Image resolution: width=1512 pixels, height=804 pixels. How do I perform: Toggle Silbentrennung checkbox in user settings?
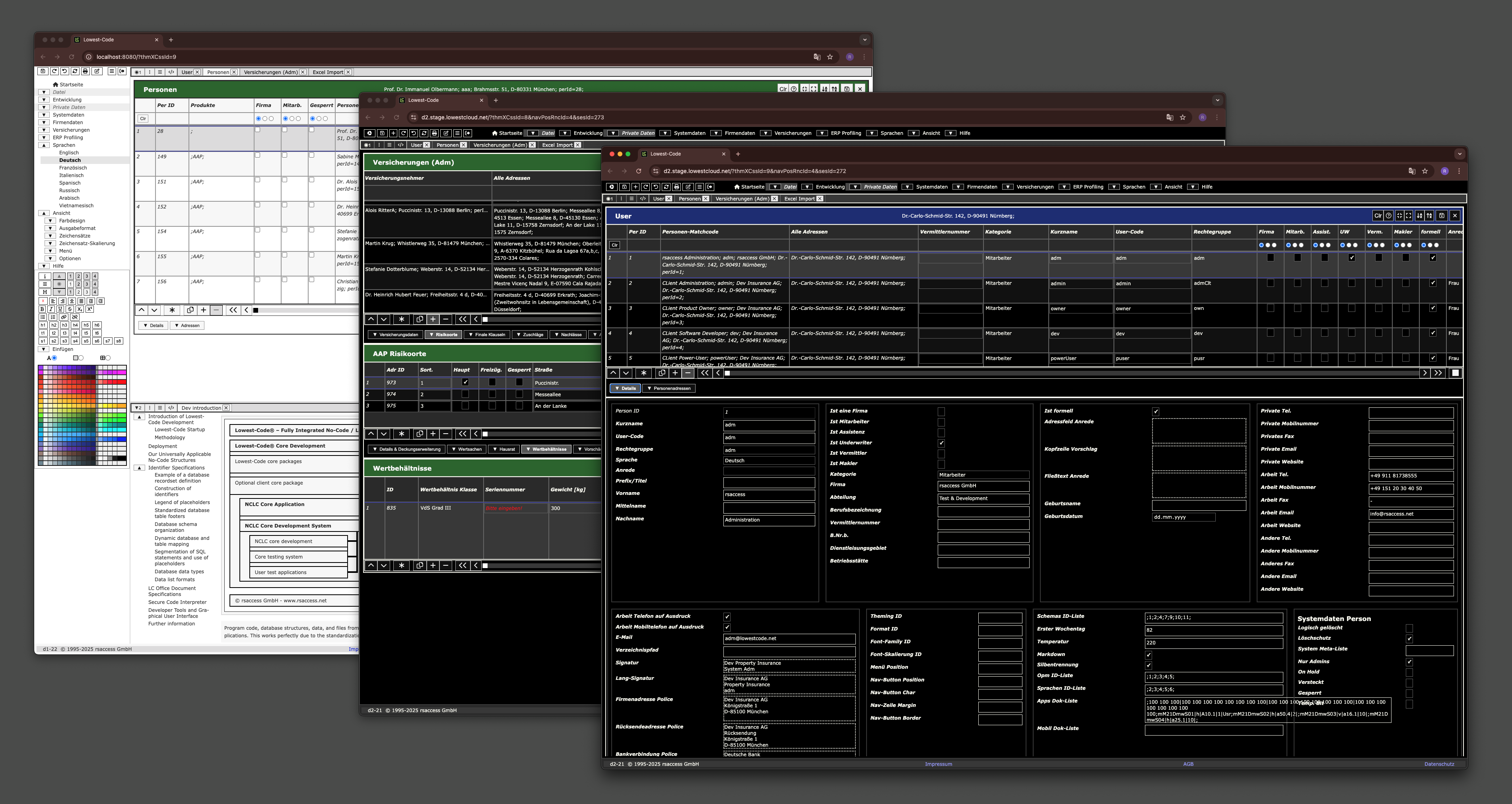tap(1149, 666)
